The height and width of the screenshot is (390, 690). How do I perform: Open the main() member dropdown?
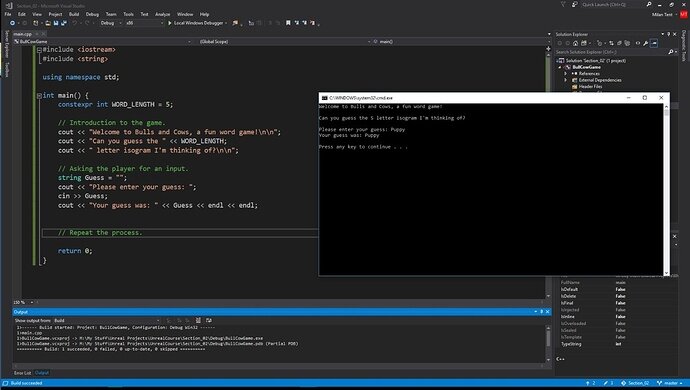coord(460,41)
